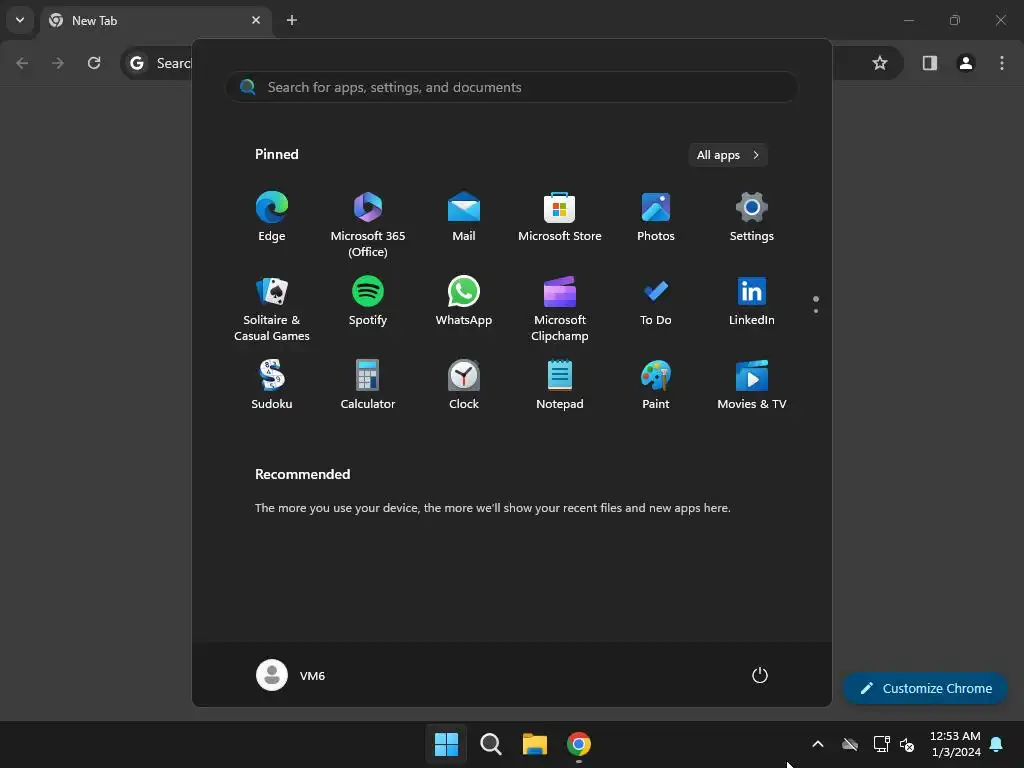Open Microsoft Store
The image size is (1024, 768).
[560, 217]
